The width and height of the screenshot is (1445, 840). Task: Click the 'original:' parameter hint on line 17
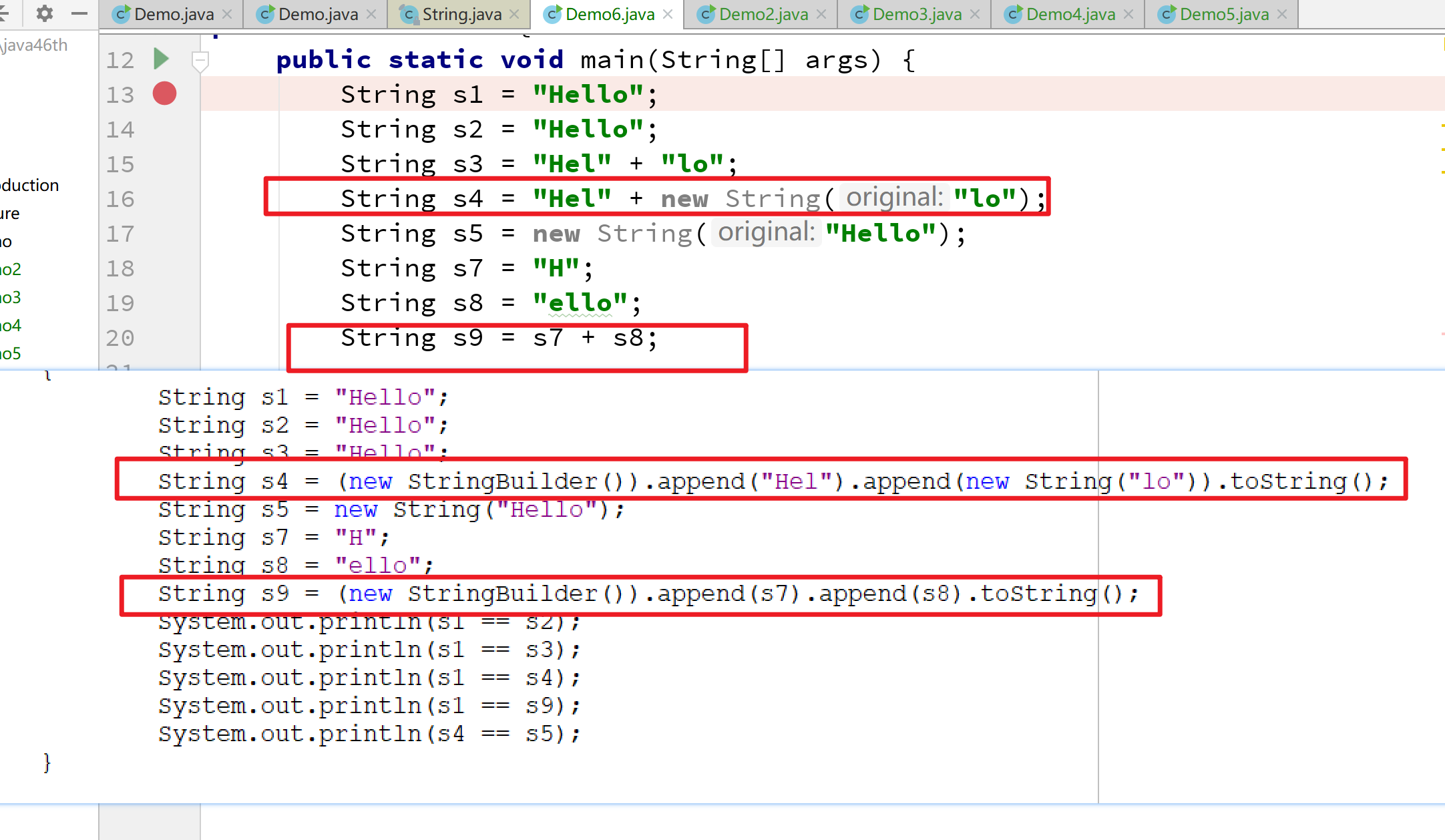(x=766, y=232)
